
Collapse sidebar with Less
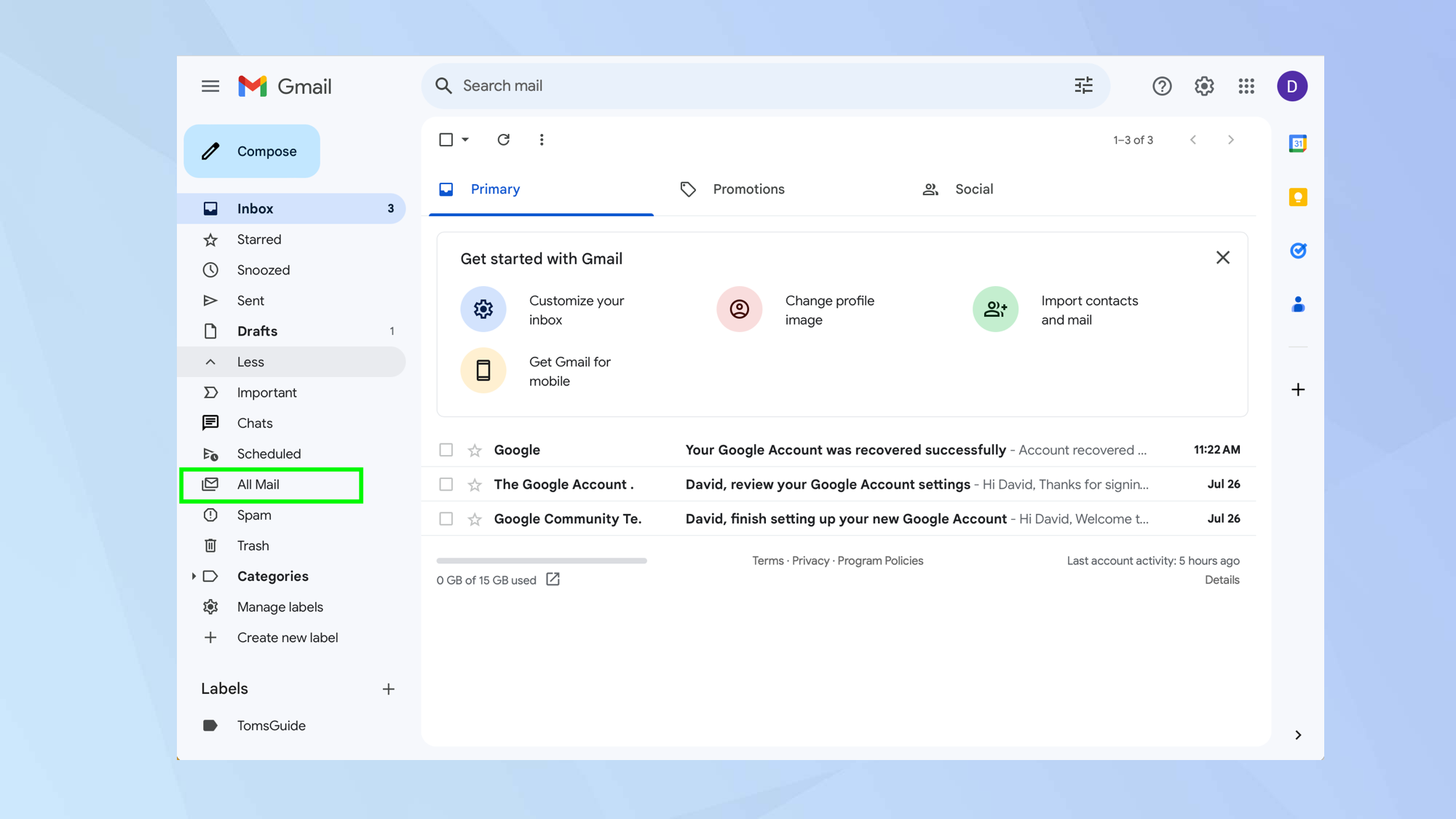tap(293, 362)
